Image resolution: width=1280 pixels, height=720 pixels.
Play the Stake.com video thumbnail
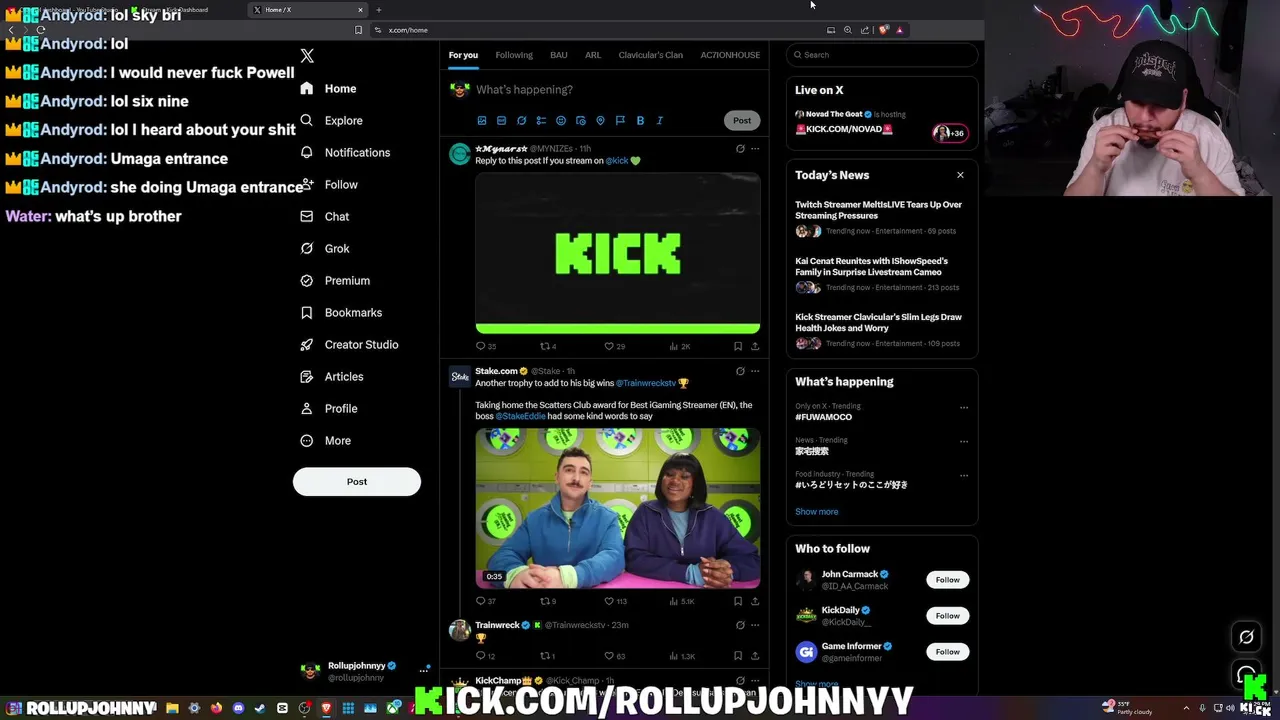[618, 508]
